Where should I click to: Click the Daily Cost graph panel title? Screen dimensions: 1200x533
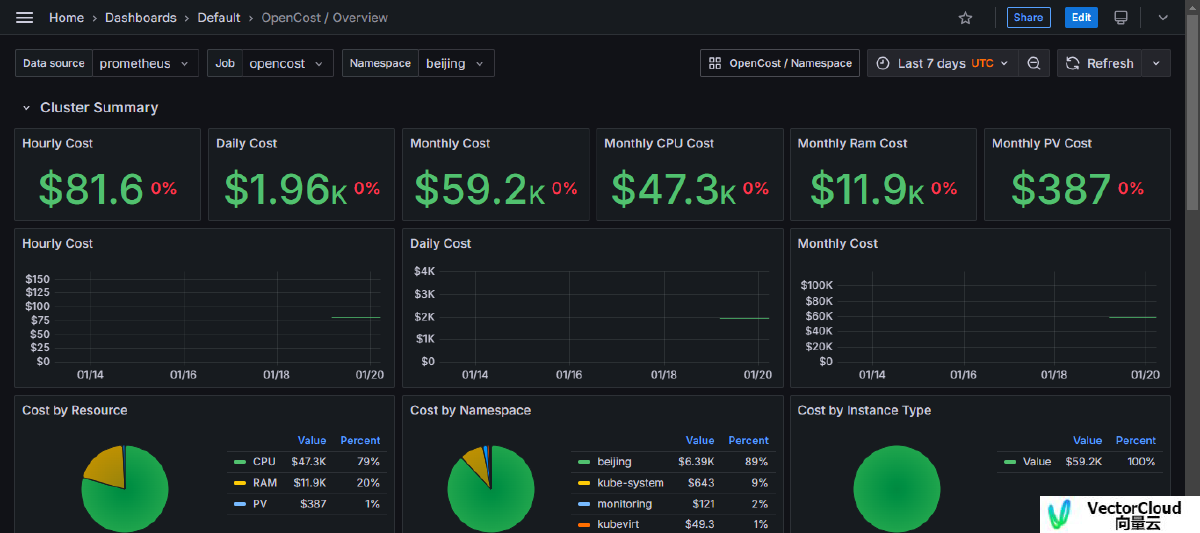point(440,243)
